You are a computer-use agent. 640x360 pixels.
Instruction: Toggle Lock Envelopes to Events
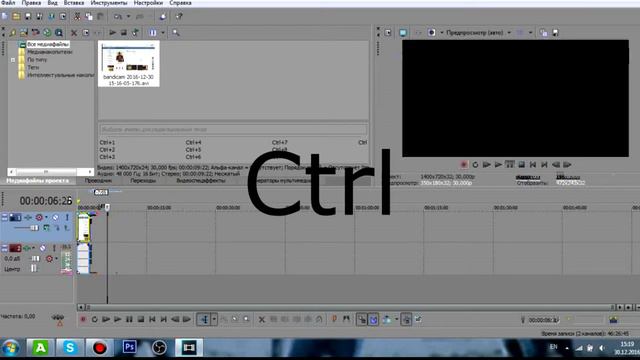tap(406, 319)
